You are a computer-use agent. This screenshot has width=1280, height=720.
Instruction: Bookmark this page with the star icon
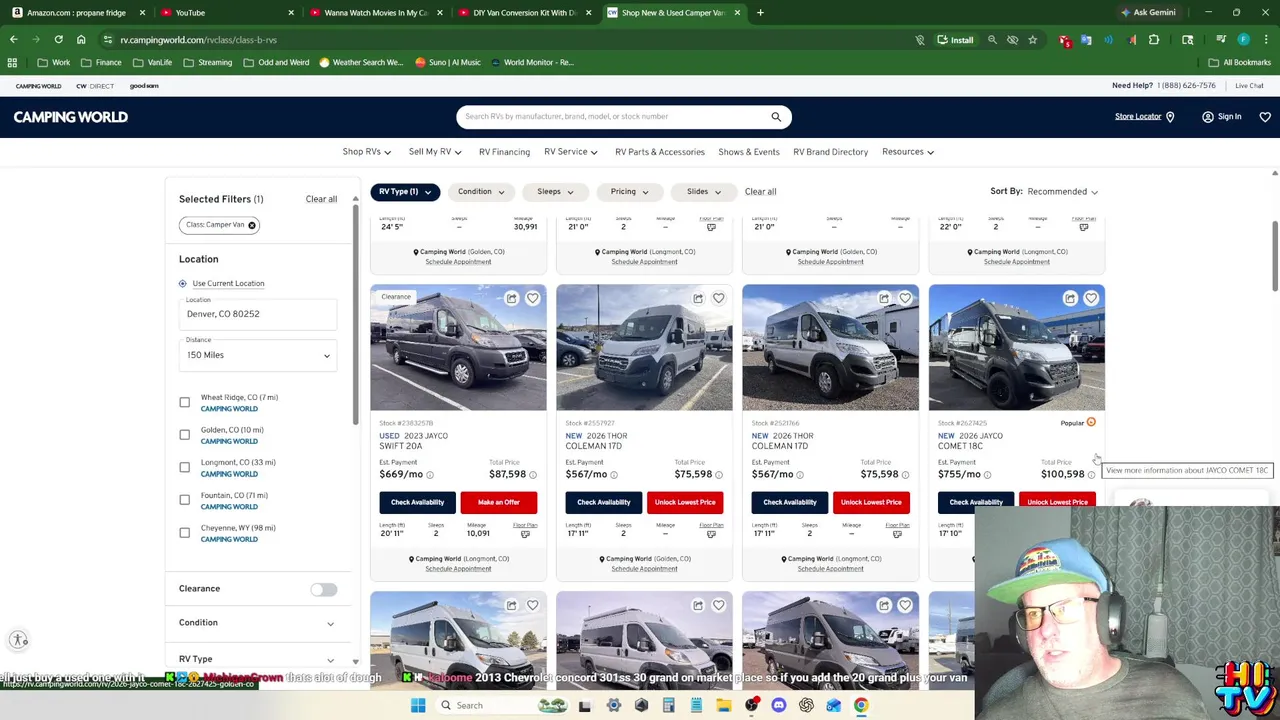tap(1032, 40)
